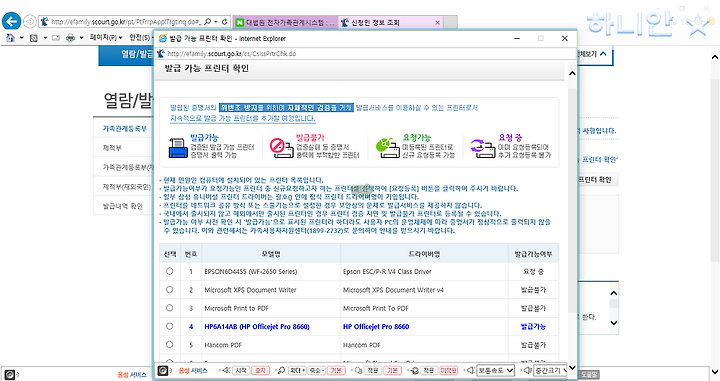
Task: Open the 안전(S) dropdown menu
Action: 141,38
